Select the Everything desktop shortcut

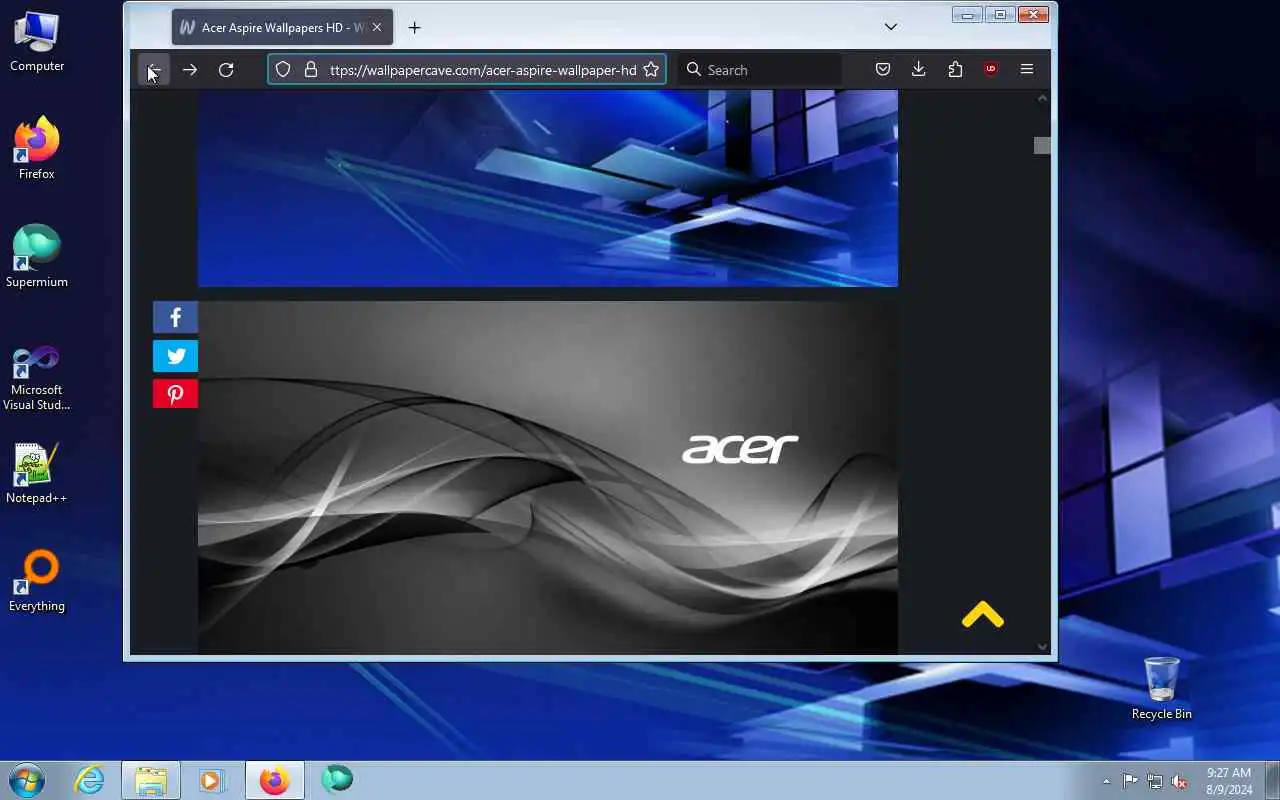pos(37,581)
